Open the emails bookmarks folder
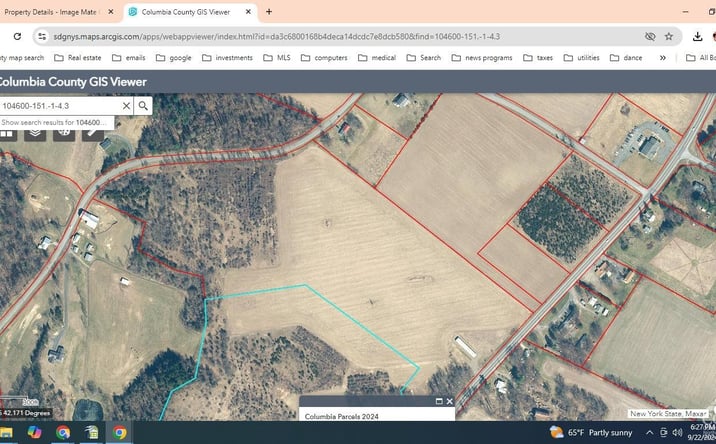 129,58
